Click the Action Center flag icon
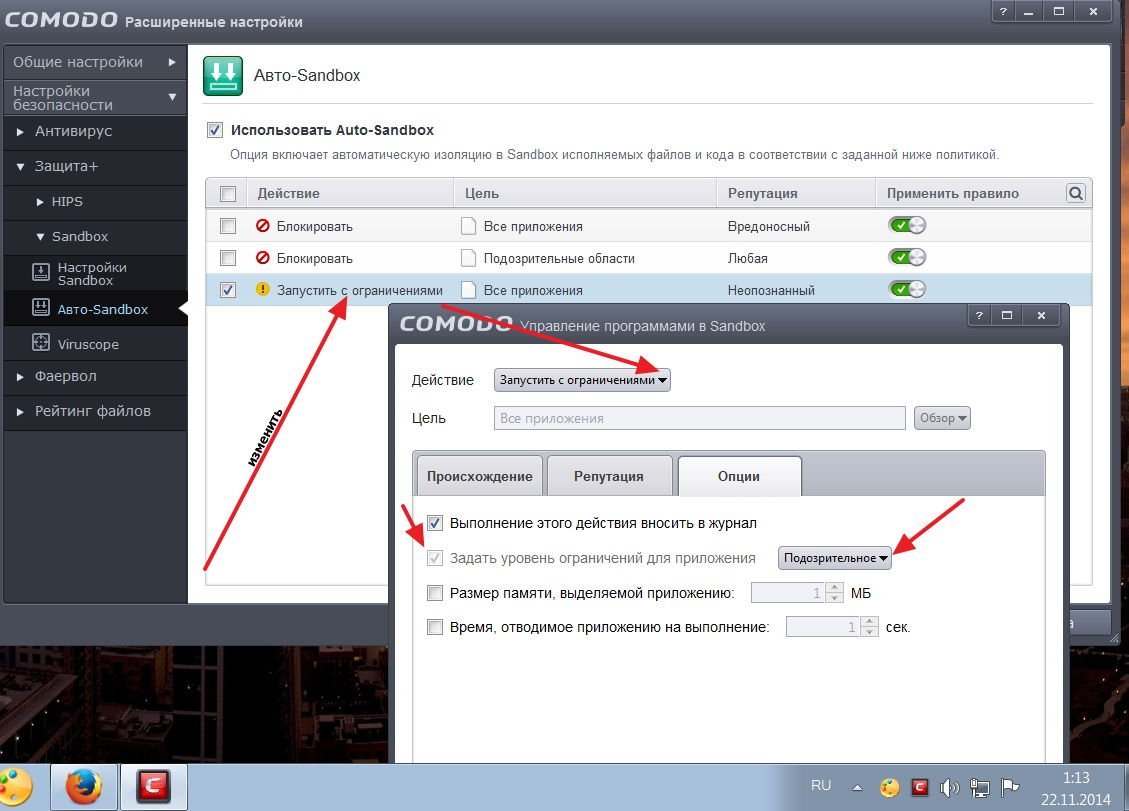 coord(1010,787)
